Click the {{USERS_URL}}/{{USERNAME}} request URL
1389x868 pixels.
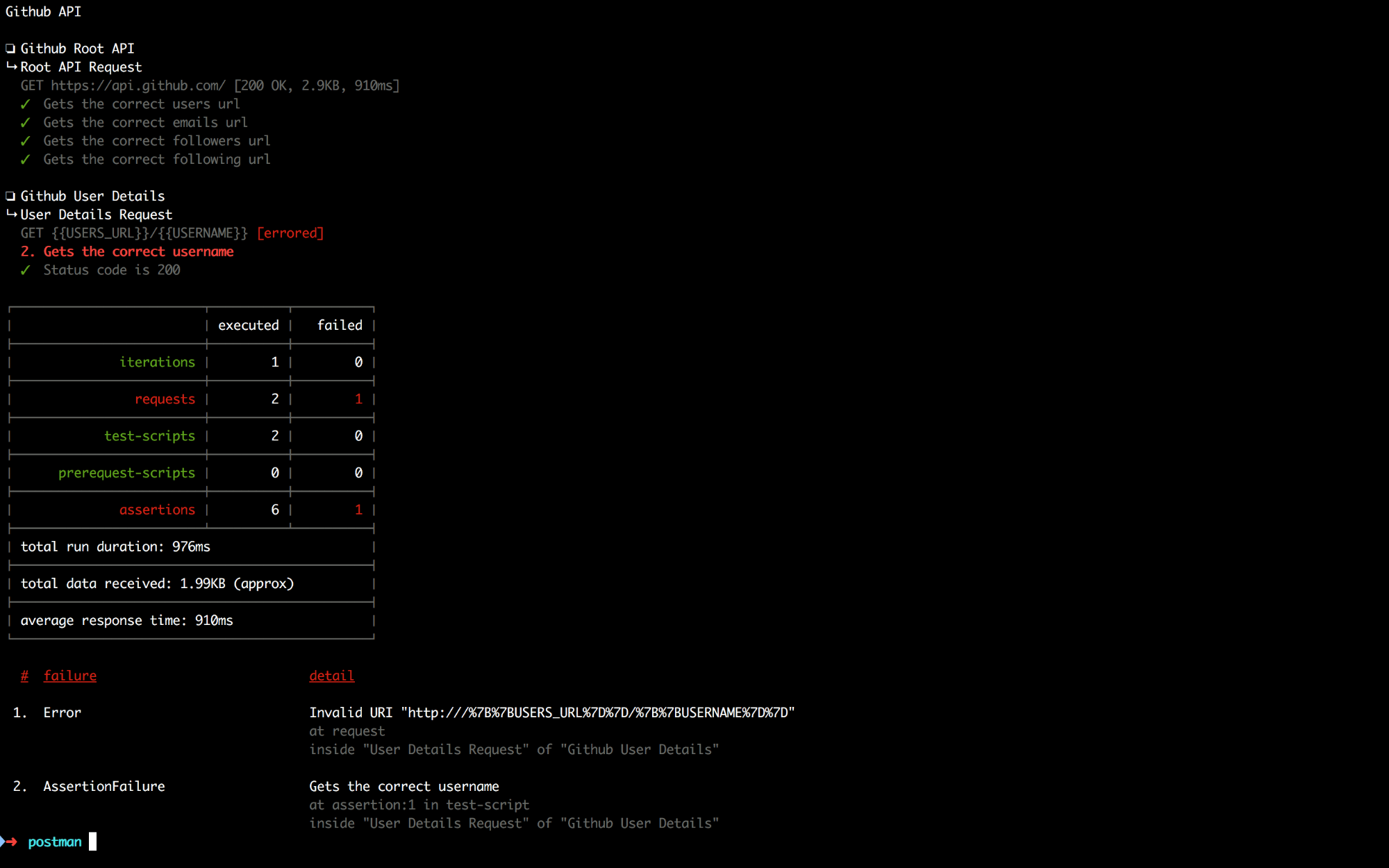point(149,233)
